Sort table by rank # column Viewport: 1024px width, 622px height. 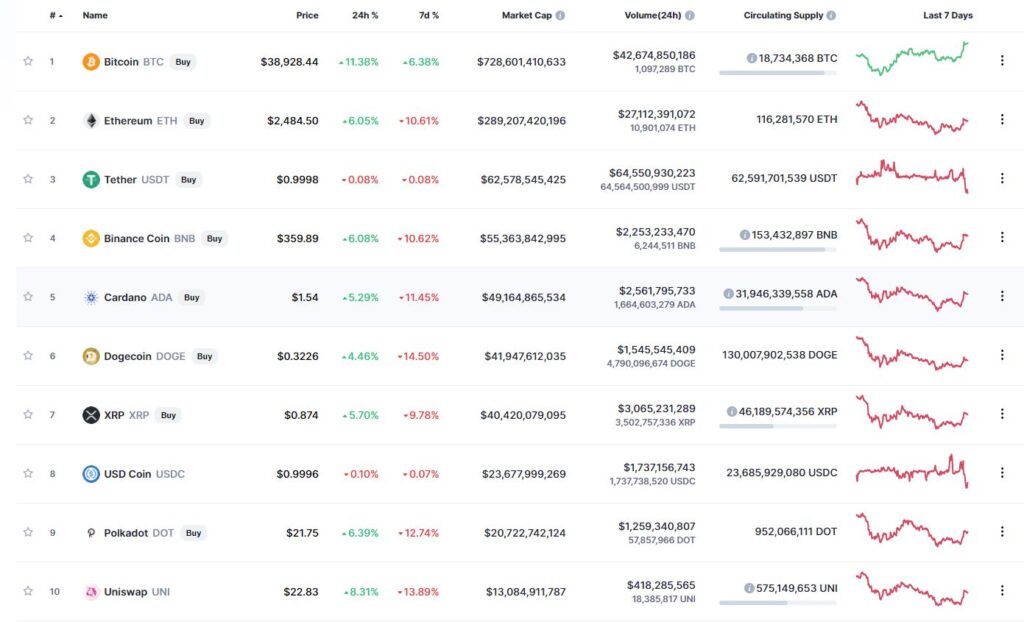[x=56, y=15]
